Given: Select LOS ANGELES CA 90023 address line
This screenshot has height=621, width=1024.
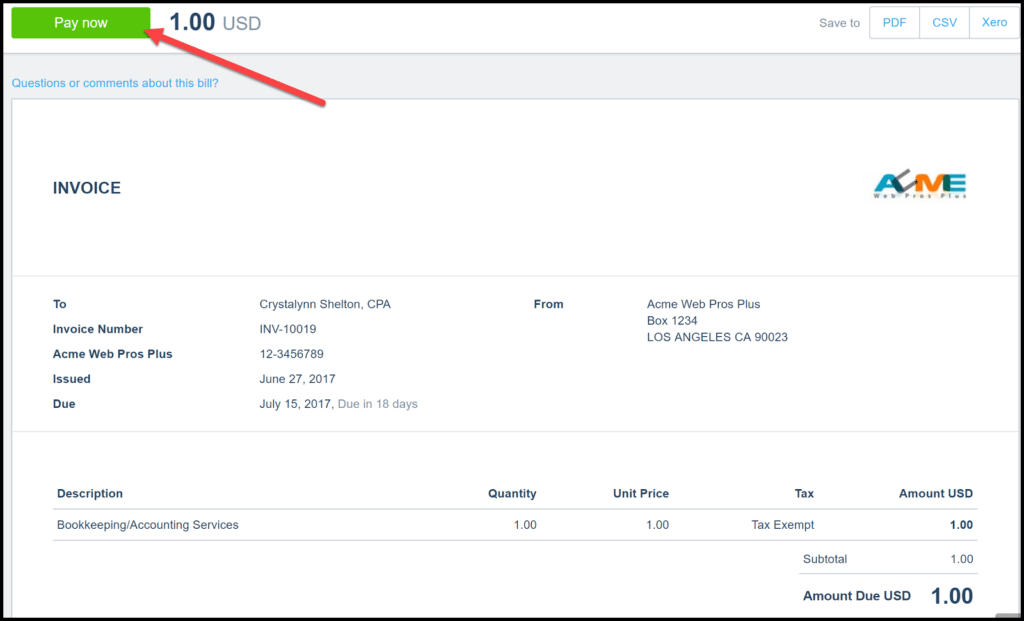Looking at the screenshot, I should coord(717,337).
